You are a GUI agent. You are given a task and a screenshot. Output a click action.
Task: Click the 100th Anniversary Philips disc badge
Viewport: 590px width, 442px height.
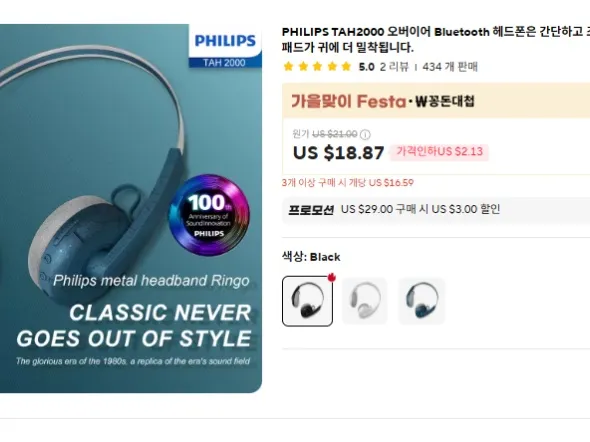[x=209, y=215]
